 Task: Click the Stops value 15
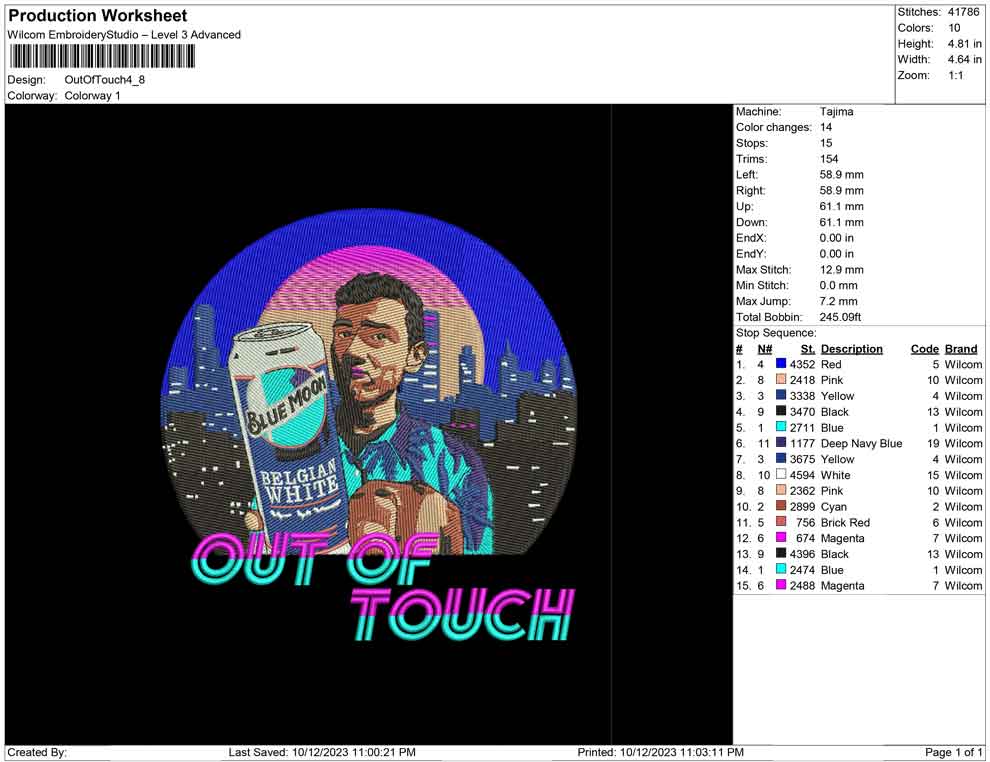pos(826,143)
